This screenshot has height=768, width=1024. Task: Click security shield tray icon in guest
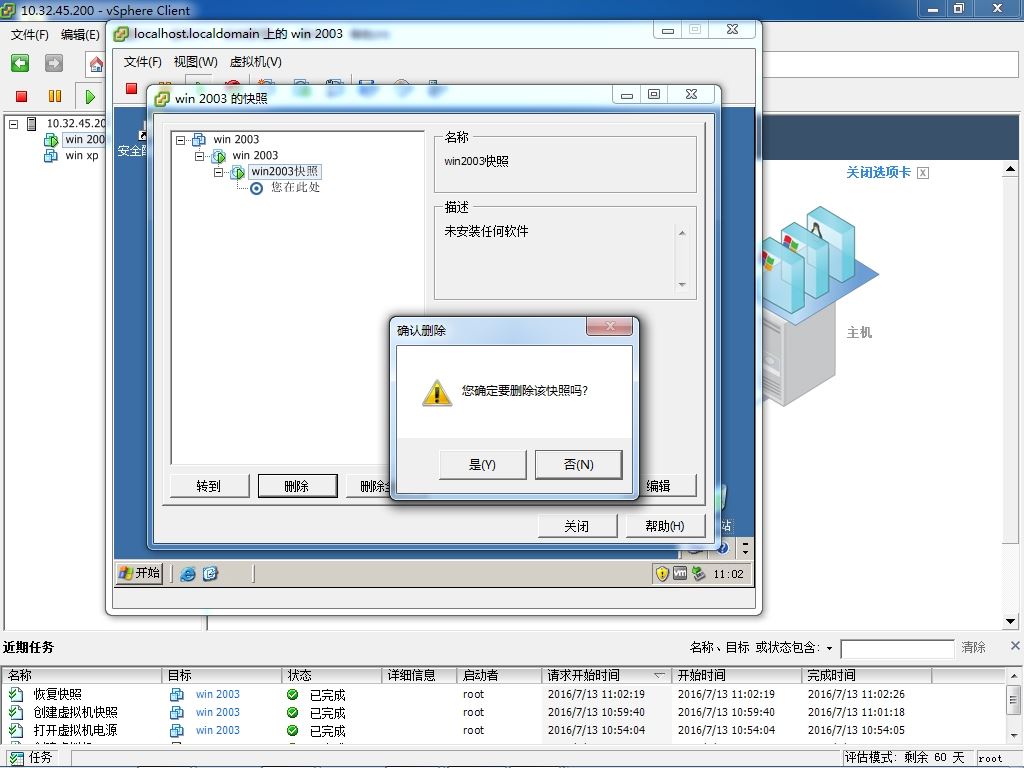[x=662, y=573]
